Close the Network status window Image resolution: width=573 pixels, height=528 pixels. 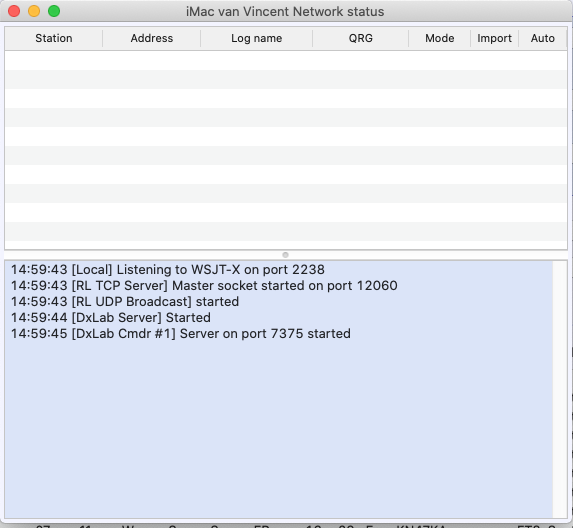14,11
